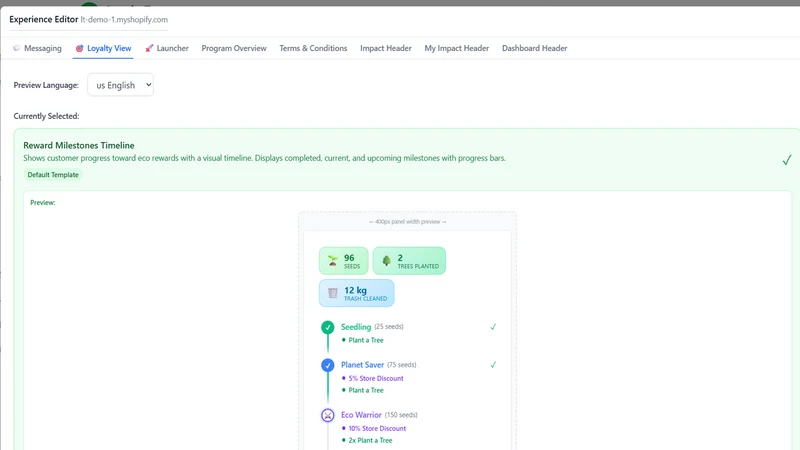Viewport: 800px width, 450px height.
Task: Click the Experience Editor heading
Action: point(43,19)
